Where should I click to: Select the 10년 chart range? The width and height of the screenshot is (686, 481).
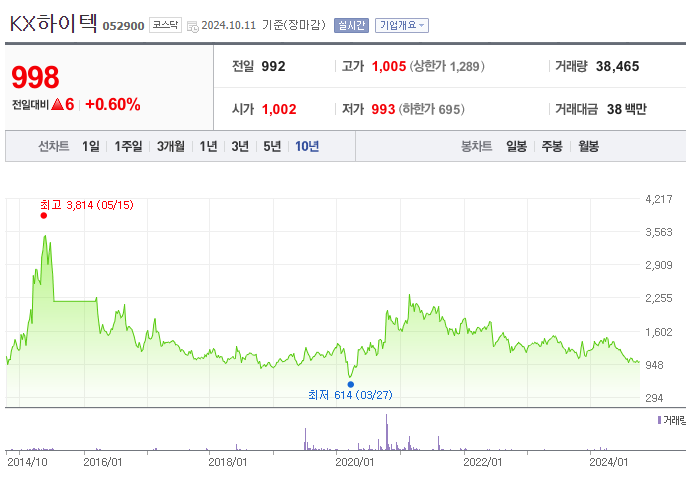pos(307,146)
